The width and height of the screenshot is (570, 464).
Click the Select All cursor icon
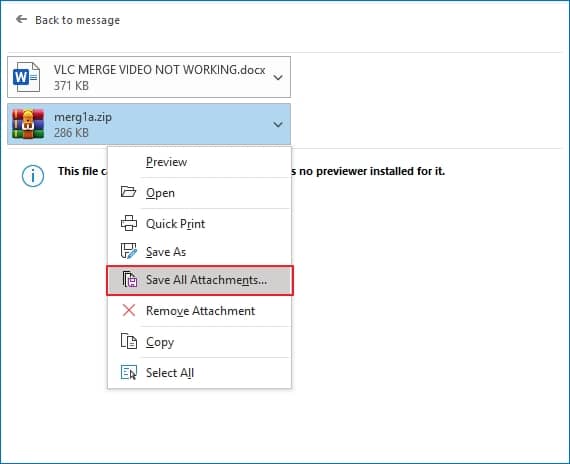coord(129,372)
